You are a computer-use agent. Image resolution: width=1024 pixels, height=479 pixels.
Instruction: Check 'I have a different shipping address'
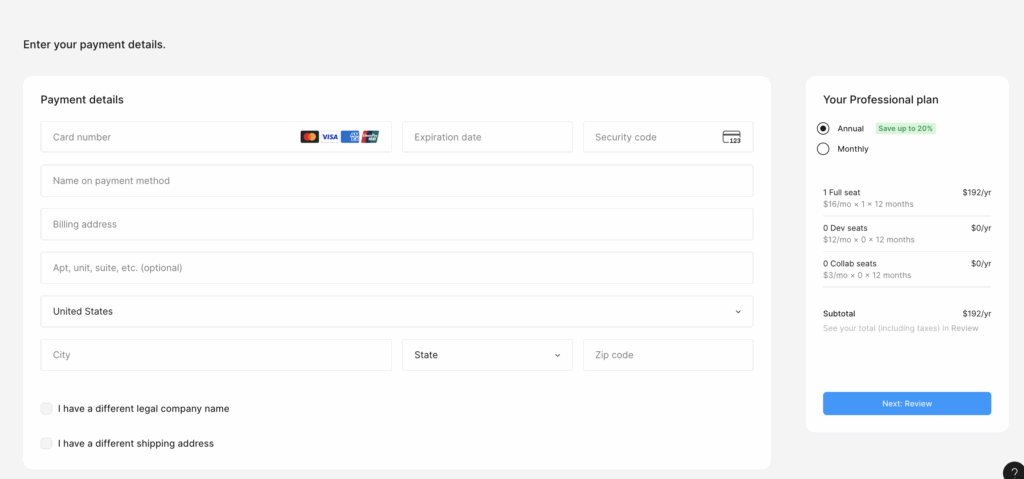click(x=47, y=443)
